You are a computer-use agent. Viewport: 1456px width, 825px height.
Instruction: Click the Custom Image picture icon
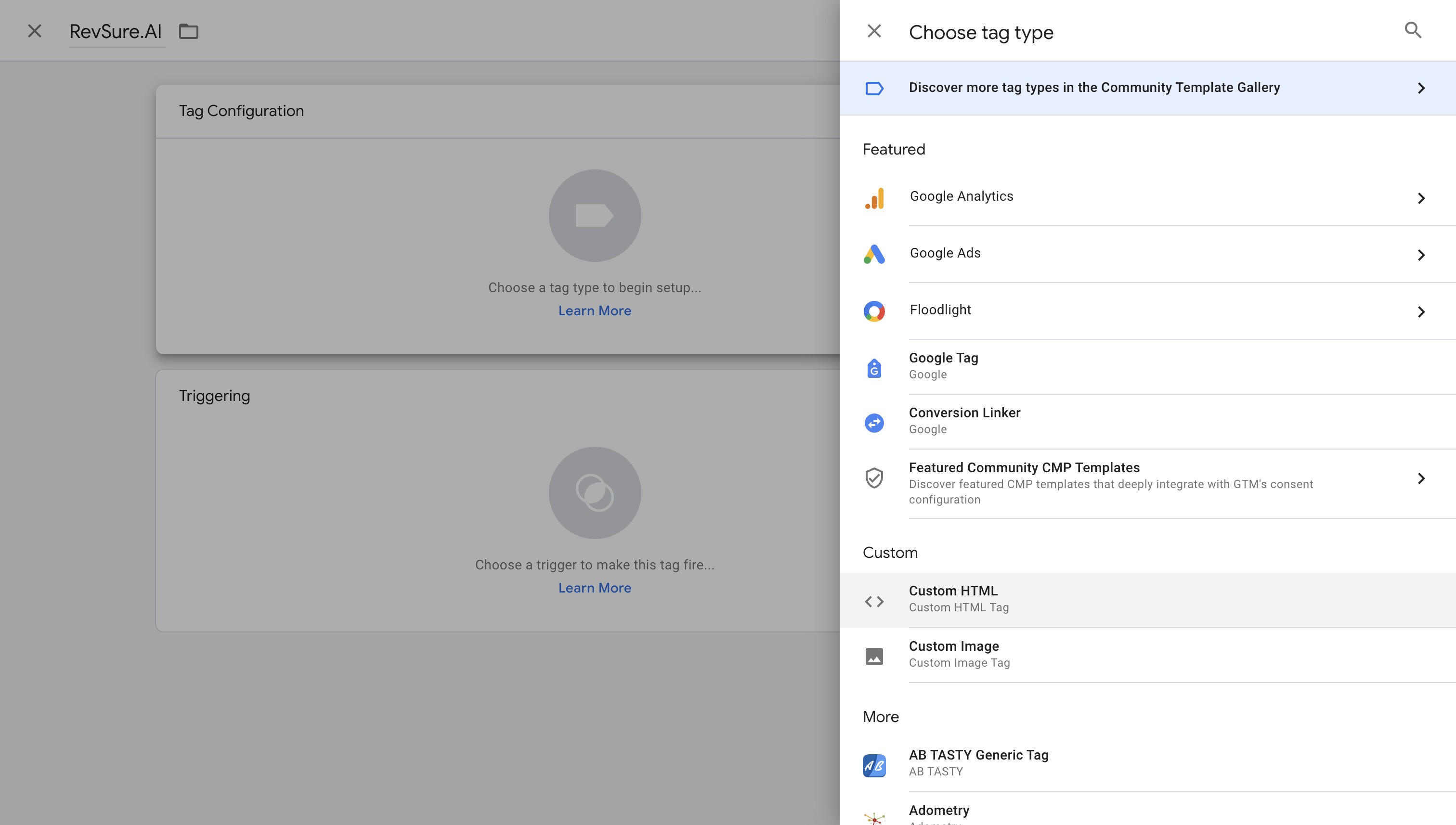[874, 656]
